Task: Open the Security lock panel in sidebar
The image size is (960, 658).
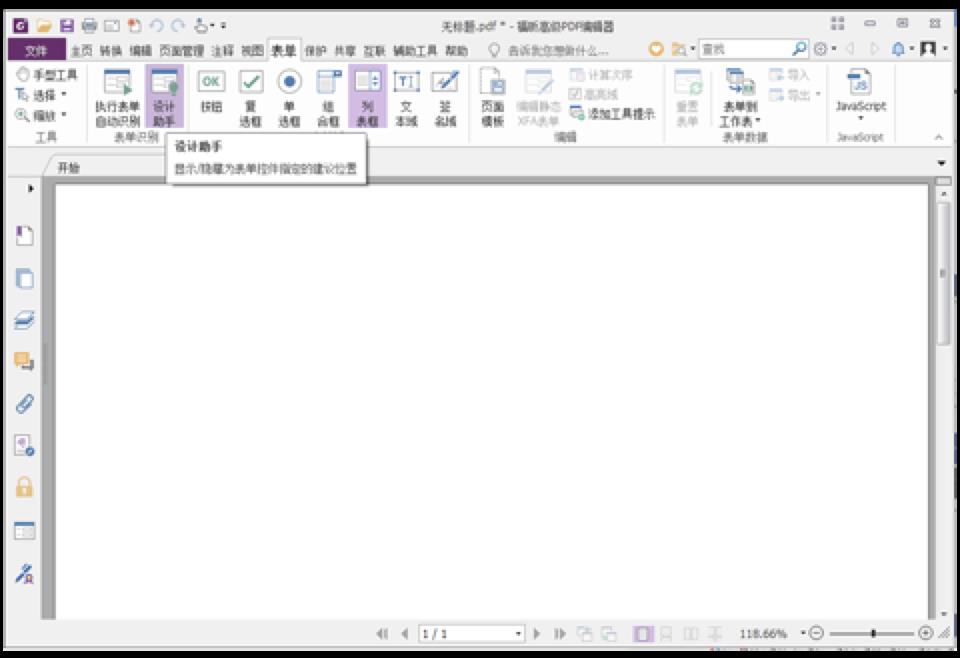Action: point(24,487)
